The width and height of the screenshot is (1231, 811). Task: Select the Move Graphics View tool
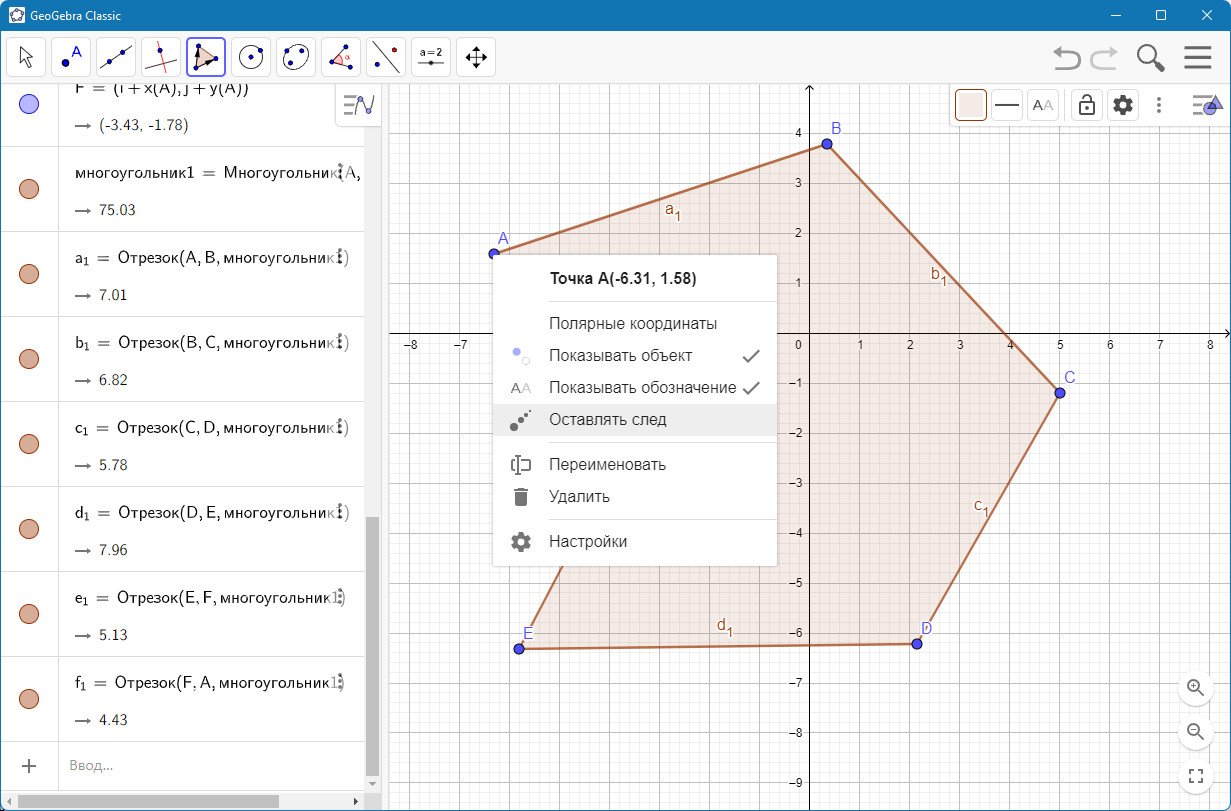tap(476, 58)
